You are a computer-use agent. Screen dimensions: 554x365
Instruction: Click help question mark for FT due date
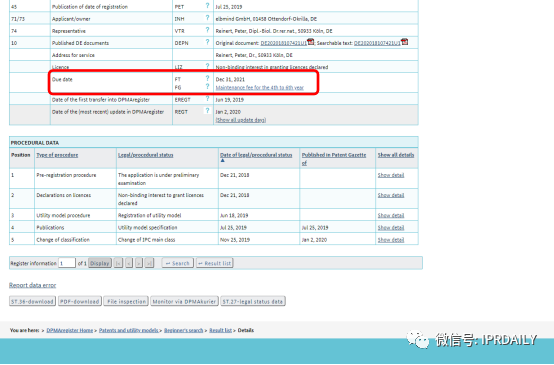(207, 78)
